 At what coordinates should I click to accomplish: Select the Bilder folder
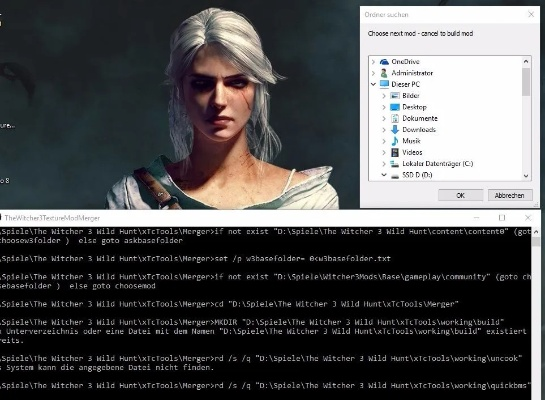point(411,96)
